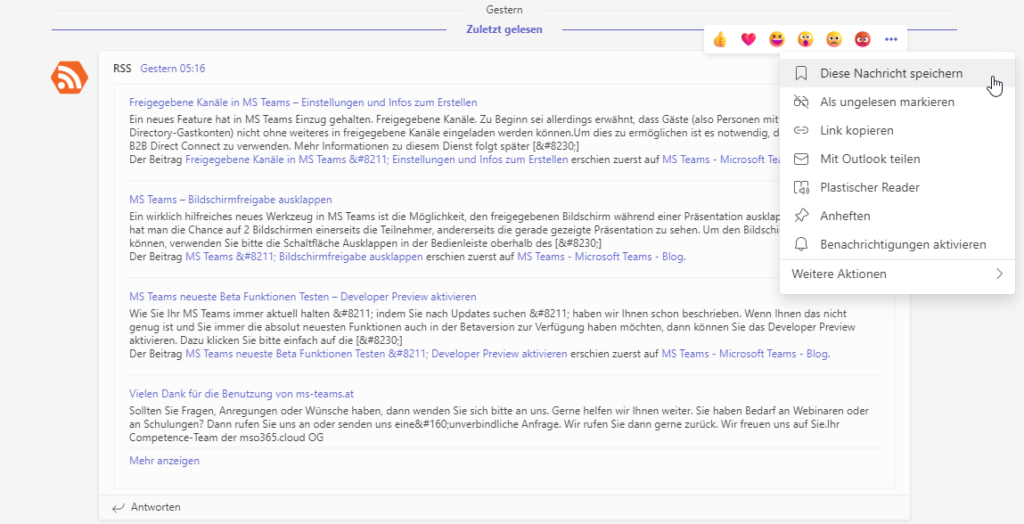
Task: Click the paragraph starting 'Sollten Sie Fragen'
Action: (500, 424)
